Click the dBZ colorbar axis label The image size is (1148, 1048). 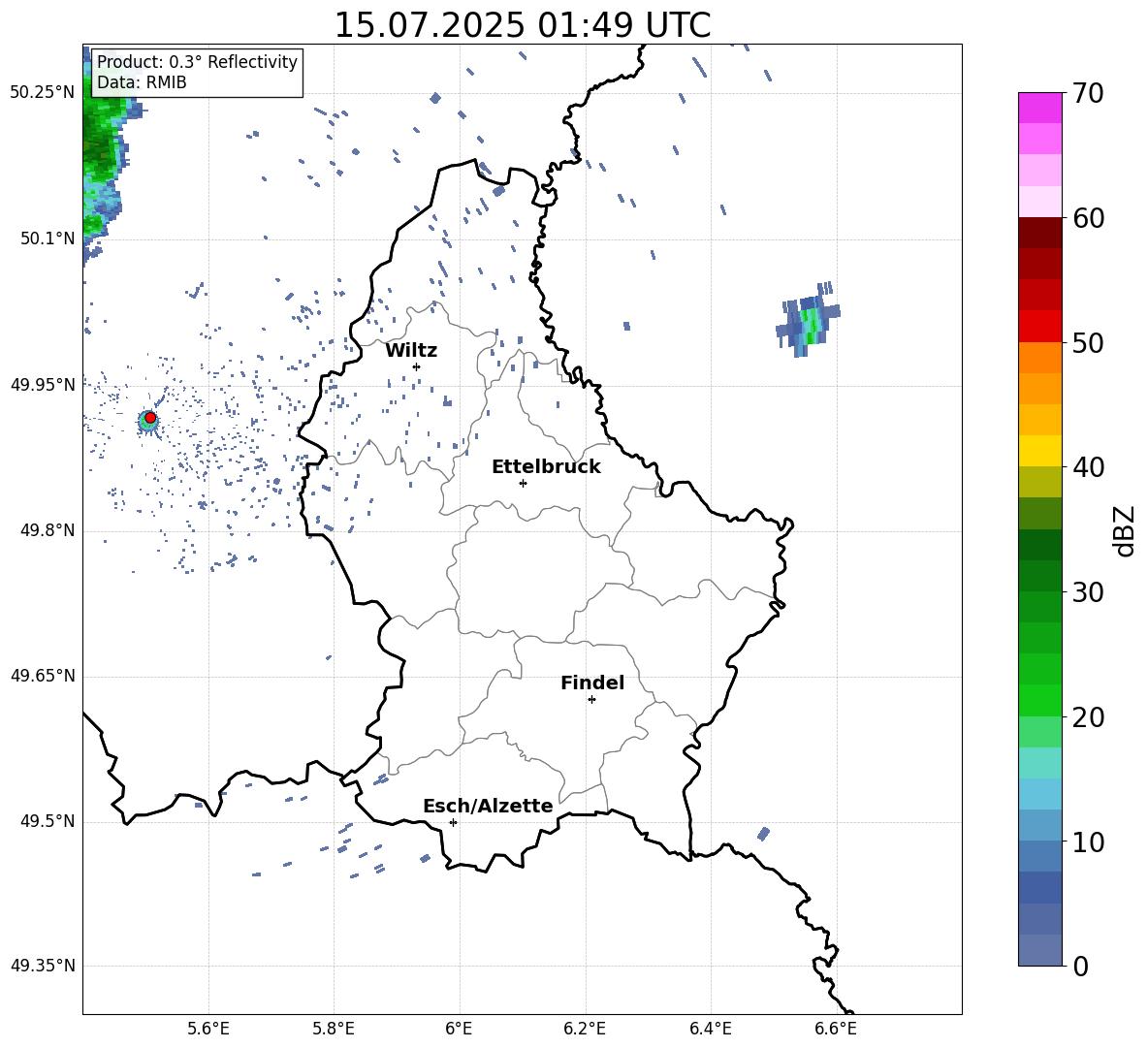(x=1123, y=530)
